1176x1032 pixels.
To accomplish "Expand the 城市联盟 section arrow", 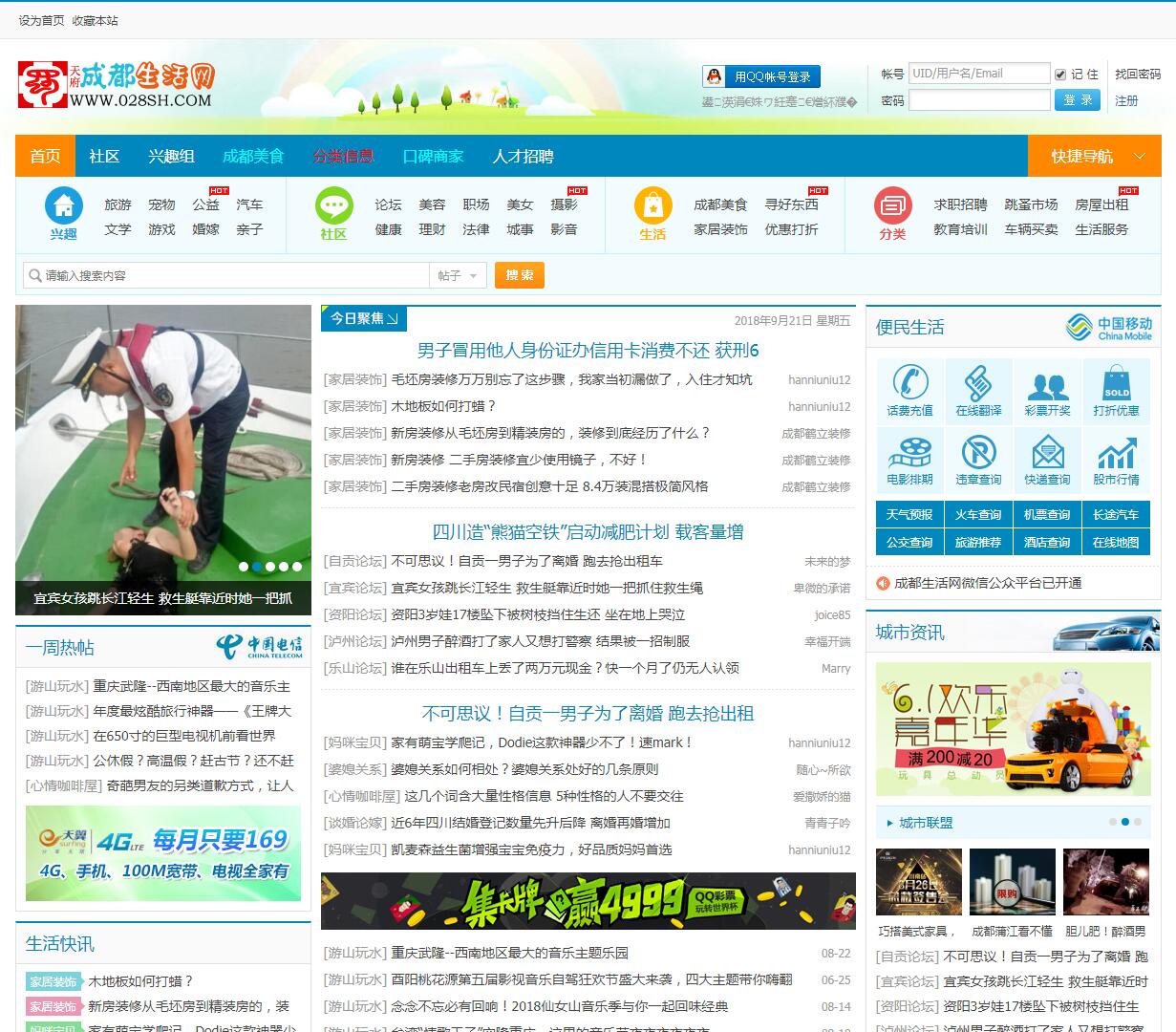I will pyautogui.click(x=890, y=823).
